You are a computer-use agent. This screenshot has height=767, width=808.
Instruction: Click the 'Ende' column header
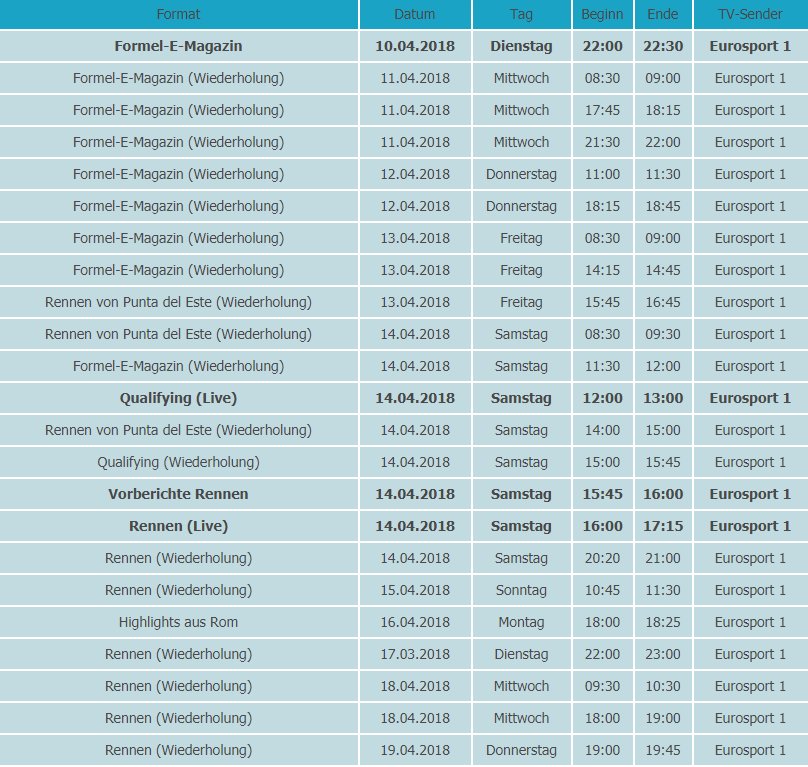point(663,14)
